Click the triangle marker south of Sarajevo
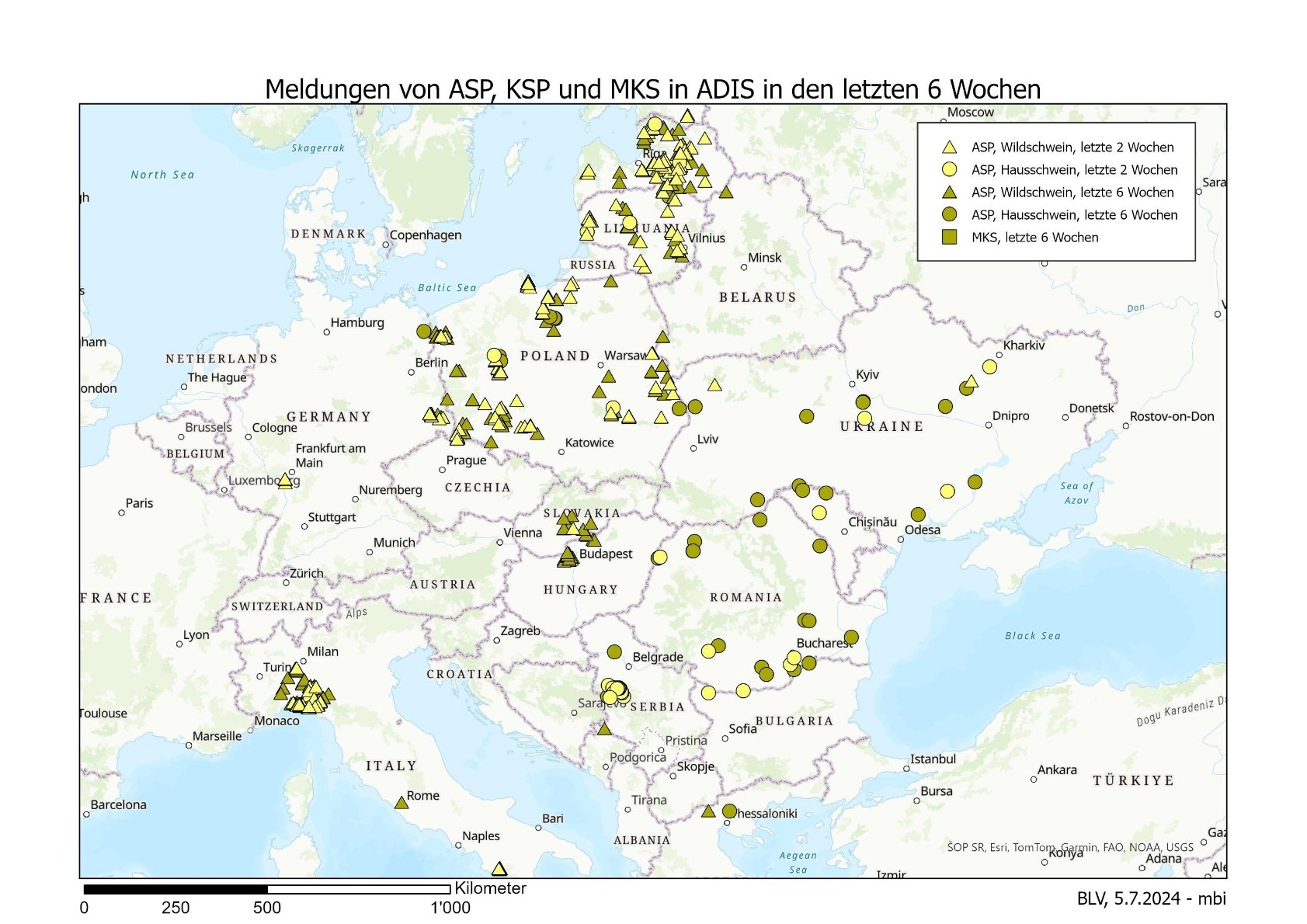 click(604, 728)
